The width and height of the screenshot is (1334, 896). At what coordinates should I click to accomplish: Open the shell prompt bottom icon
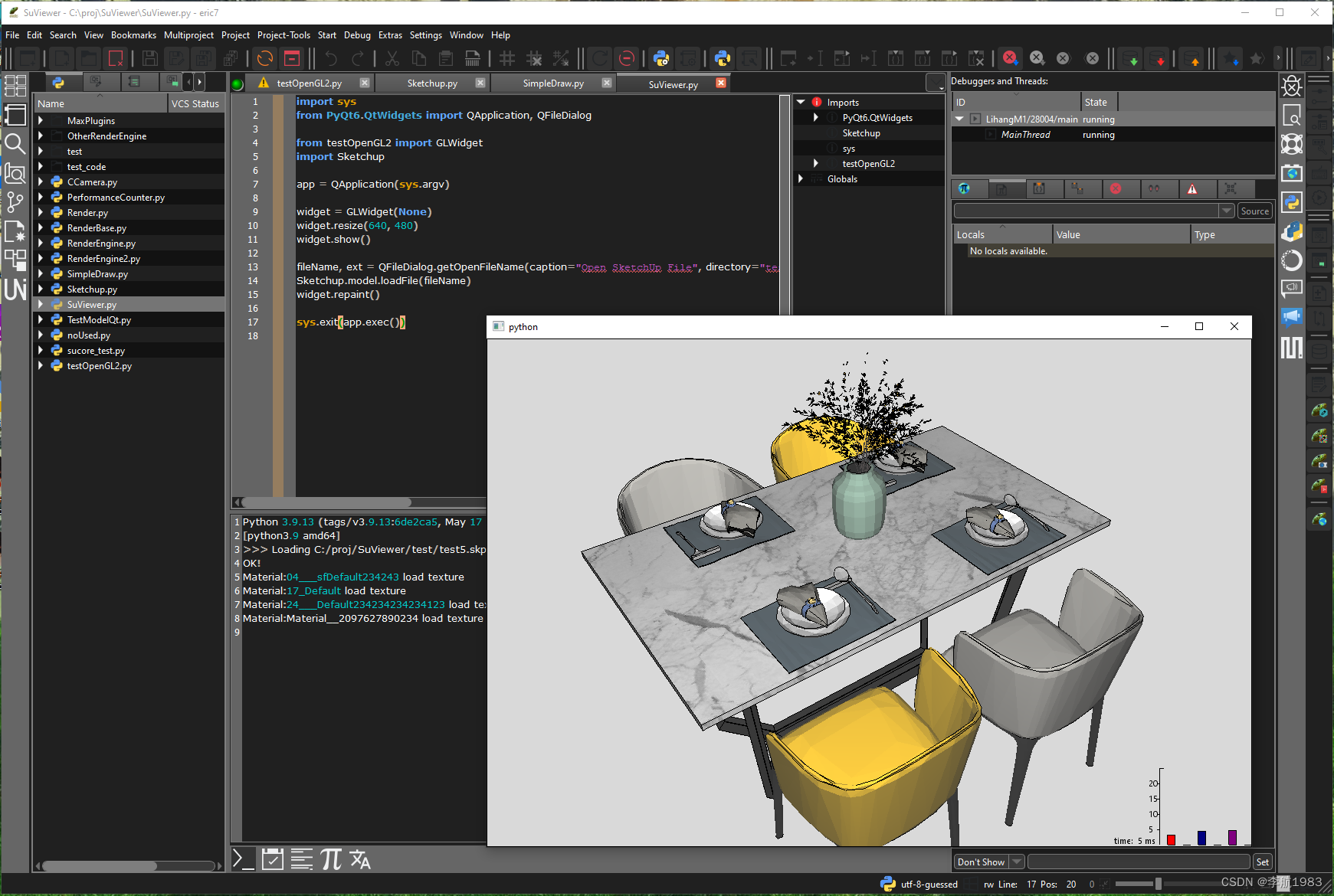click(243, 859)
